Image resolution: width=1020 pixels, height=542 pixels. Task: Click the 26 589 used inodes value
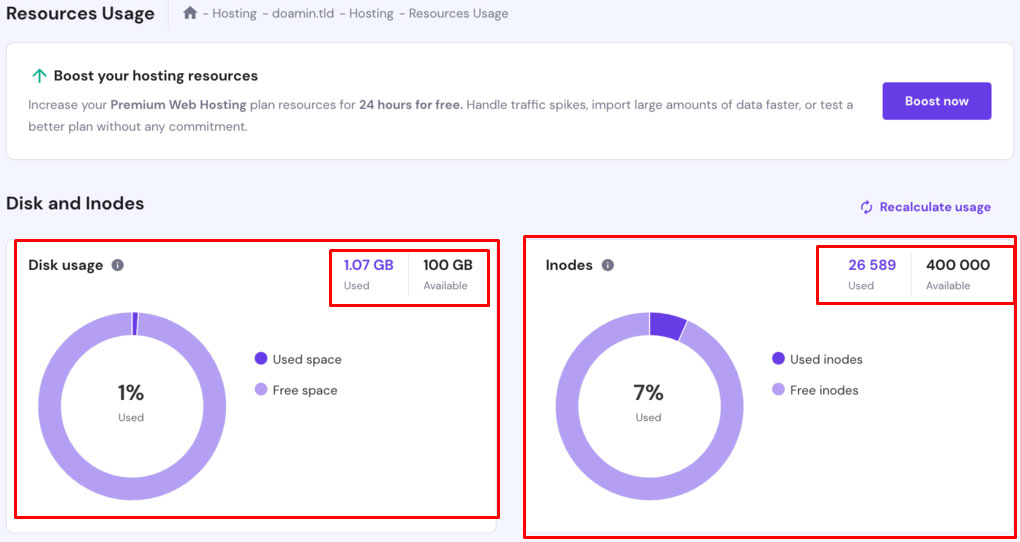click(872, 265)
